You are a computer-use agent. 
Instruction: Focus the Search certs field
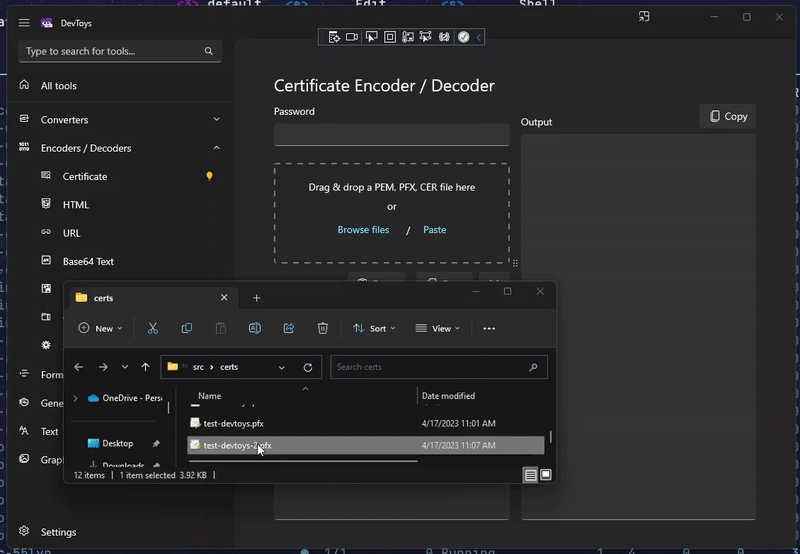pos(439,367)
